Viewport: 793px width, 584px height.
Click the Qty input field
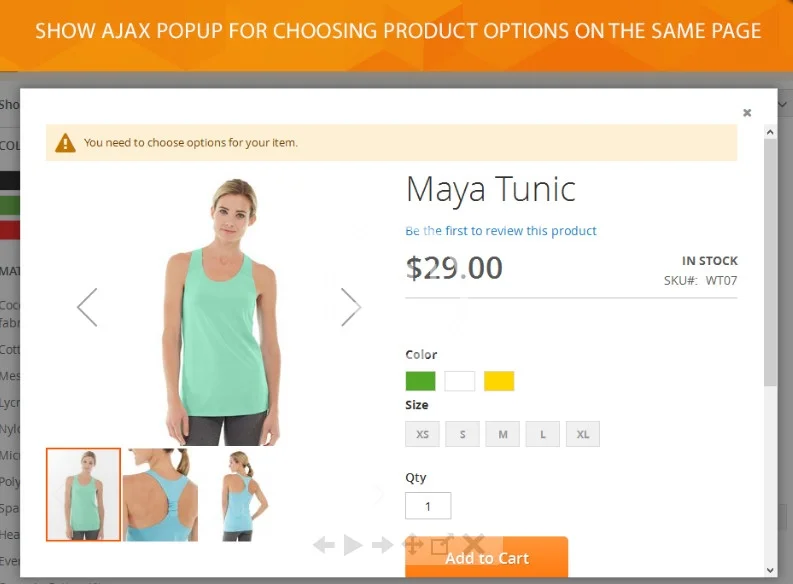pyautogui.click(x=428, y=506)
